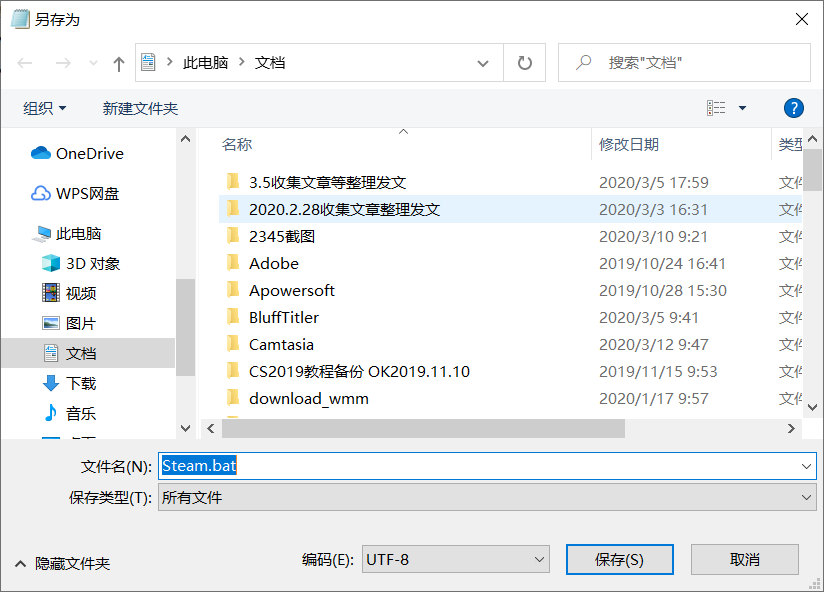Click the horizontal scrollbar right arrow
Screen dimensions: 824x592
[791, 429]
